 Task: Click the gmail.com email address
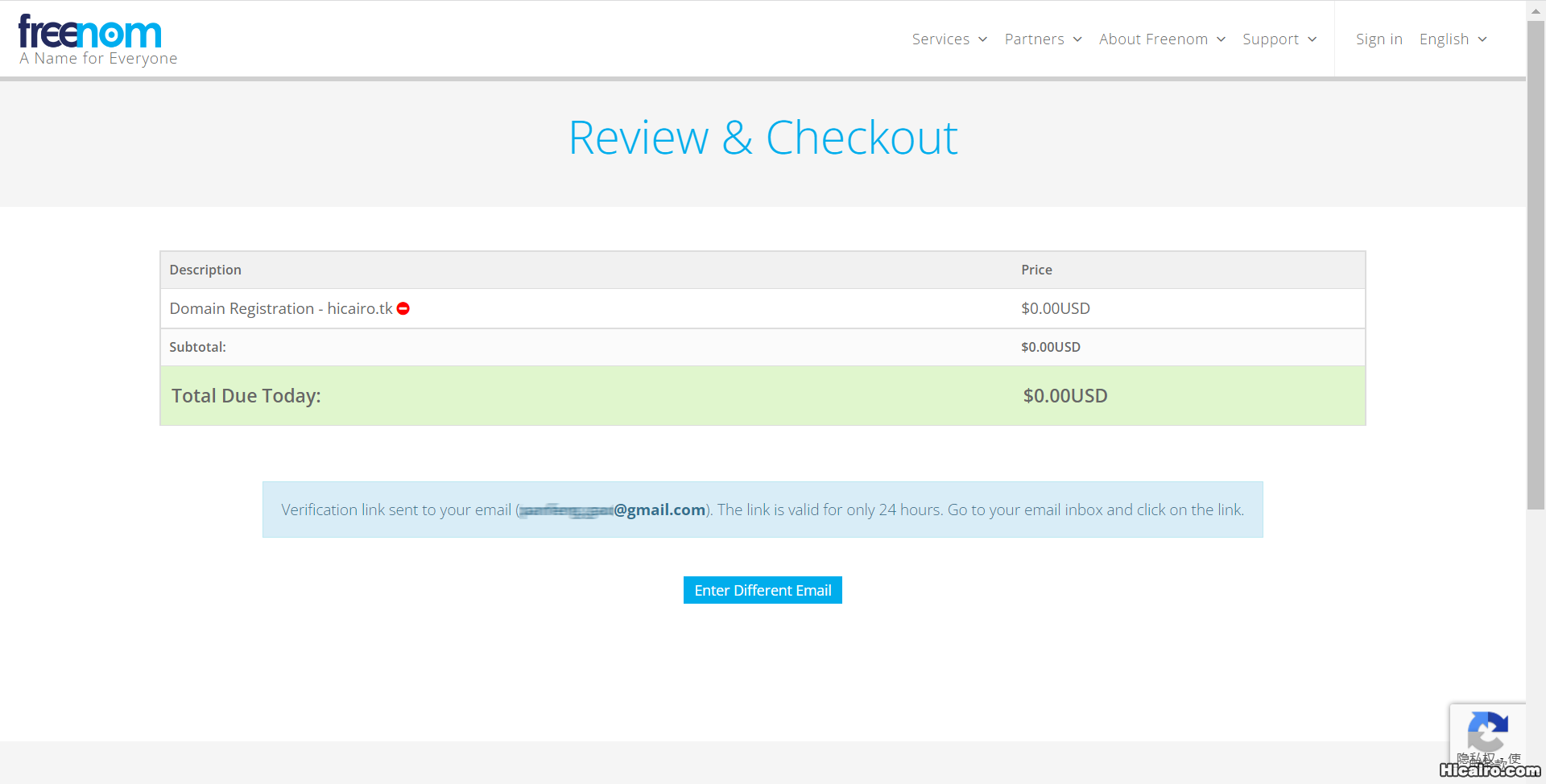(659, 510)
